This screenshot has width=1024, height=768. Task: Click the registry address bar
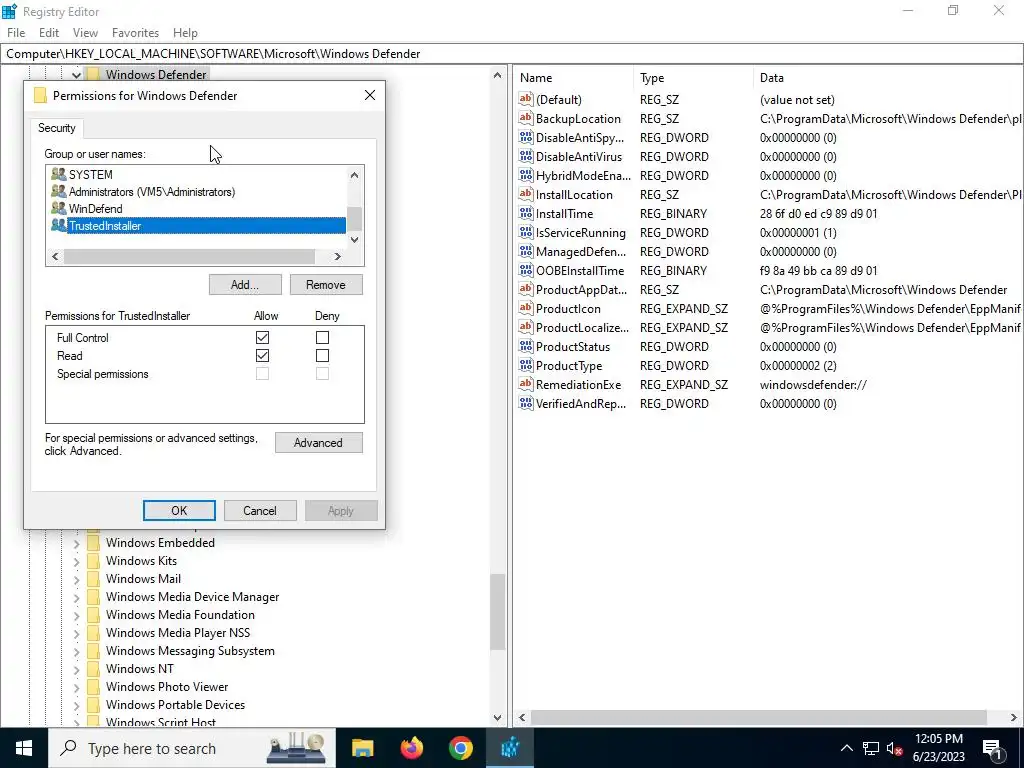(512, 54)
